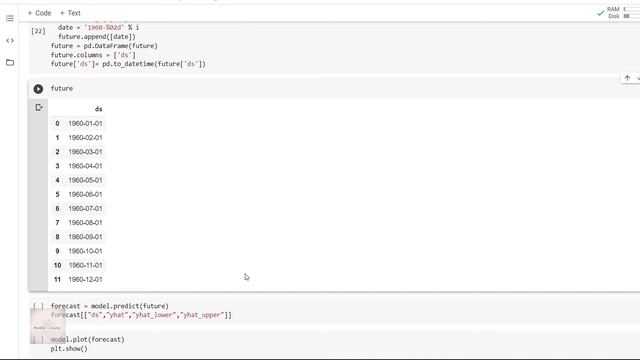Open the table of contents sidebar icon
The image size is (640, 360).
(x=10, y=18)
